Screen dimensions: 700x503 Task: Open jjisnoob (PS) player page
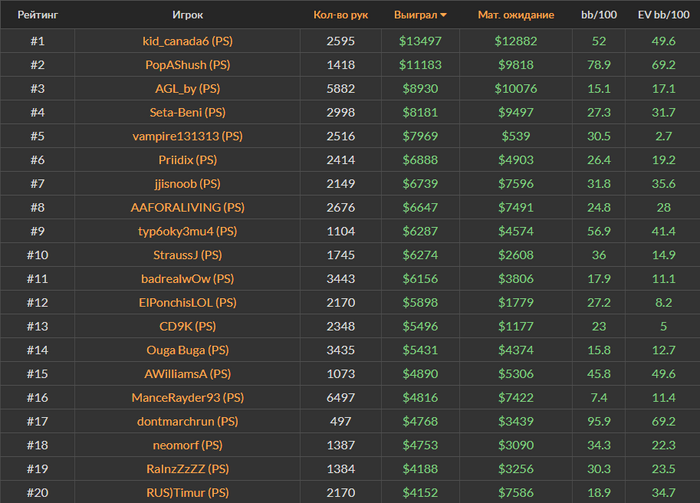coord(187,184)
